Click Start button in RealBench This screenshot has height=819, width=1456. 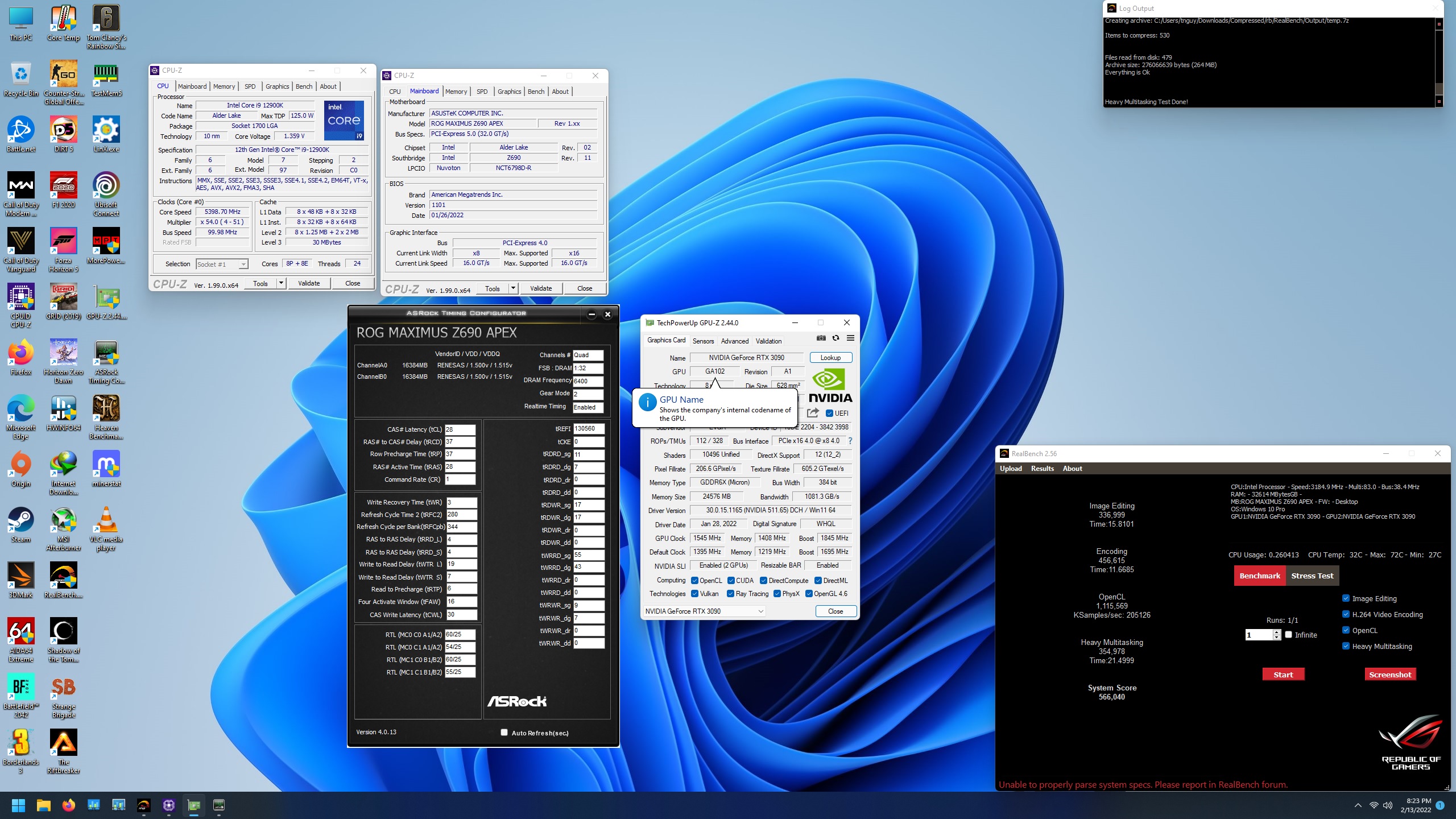tap(1283, 675)
